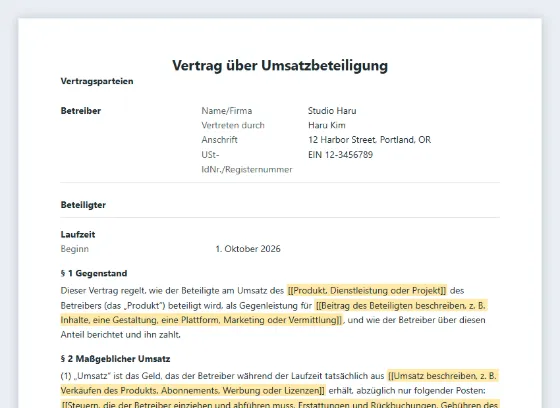This screenshot has height=408, width=560.
Task: Fill the "[[Beitrag des Beteiligten beschreiben..." placeholder
Action: [x=274, y=313]
